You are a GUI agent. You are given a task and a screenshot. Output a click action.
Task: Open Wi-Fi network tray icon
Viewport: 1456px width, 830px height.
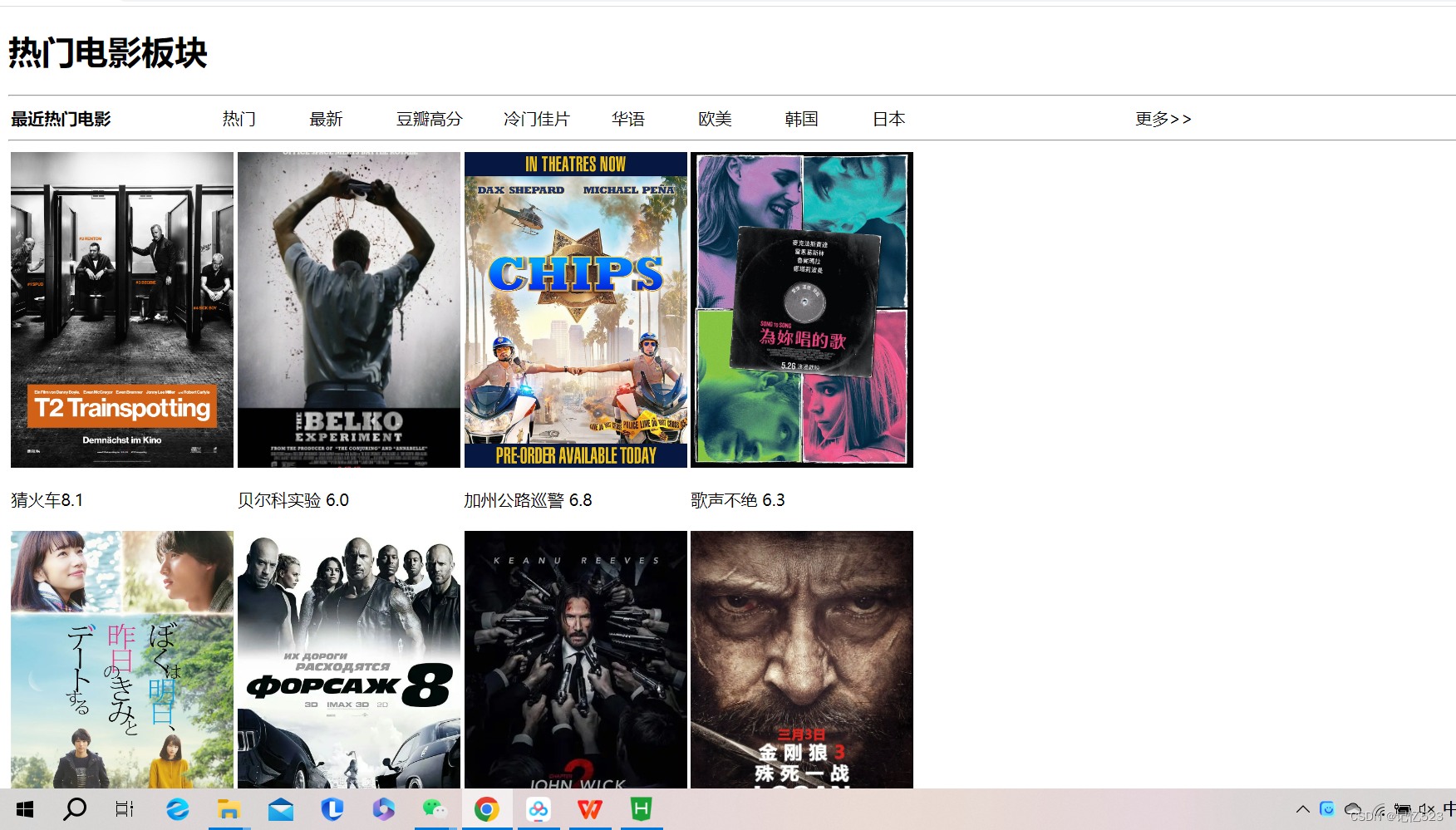pyautogui.click(x=1380, y=810)
